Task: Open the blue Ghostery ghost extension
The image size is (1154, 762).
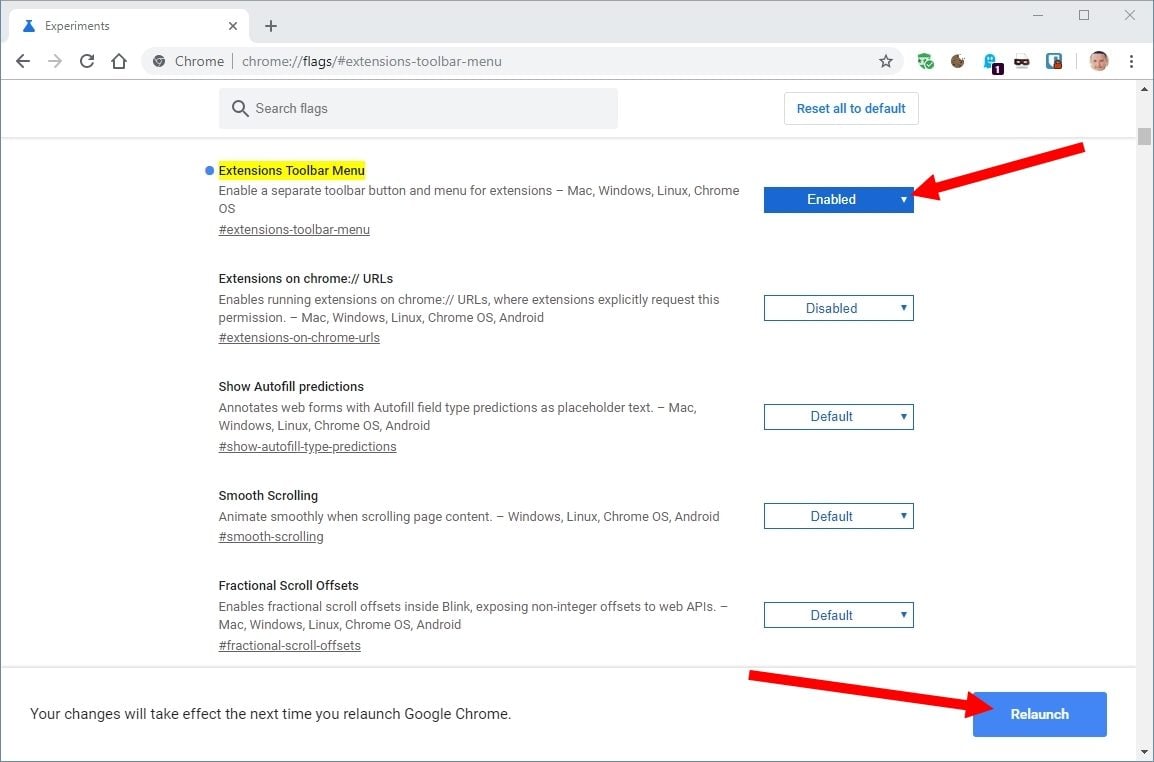Action: pos(991,62)
